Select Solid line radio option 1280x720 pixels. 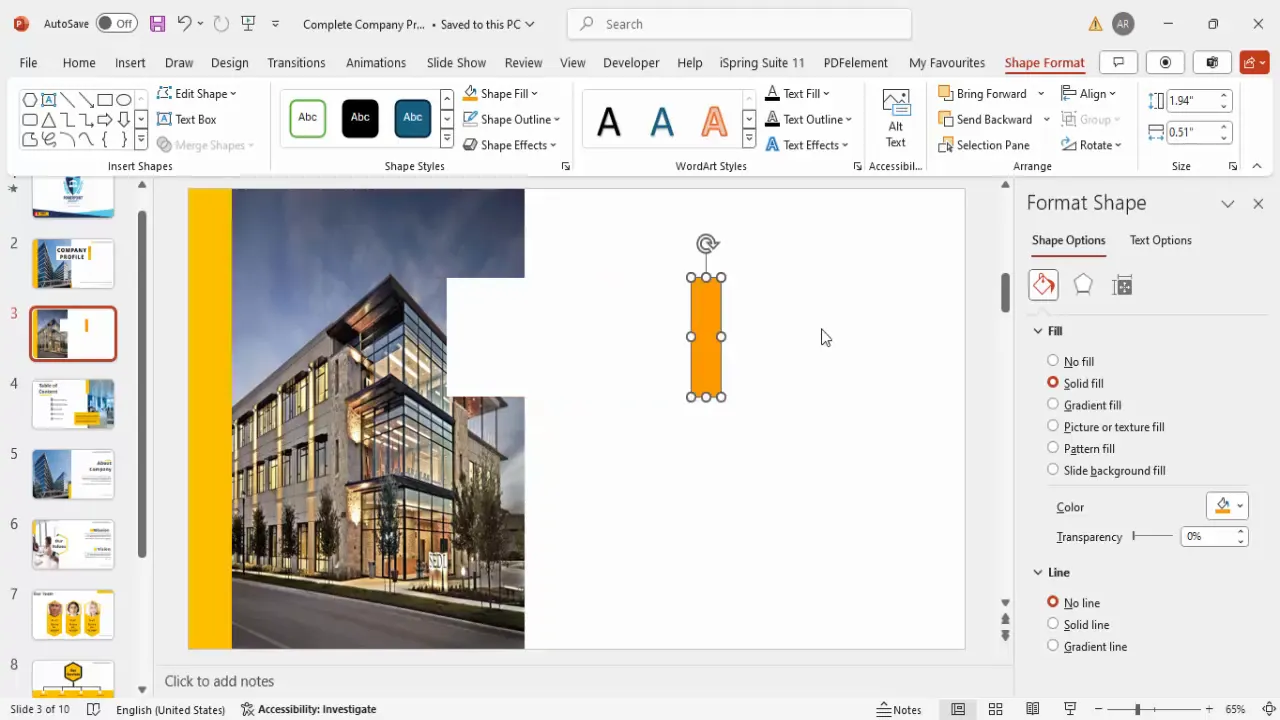tap(1053, 624)
